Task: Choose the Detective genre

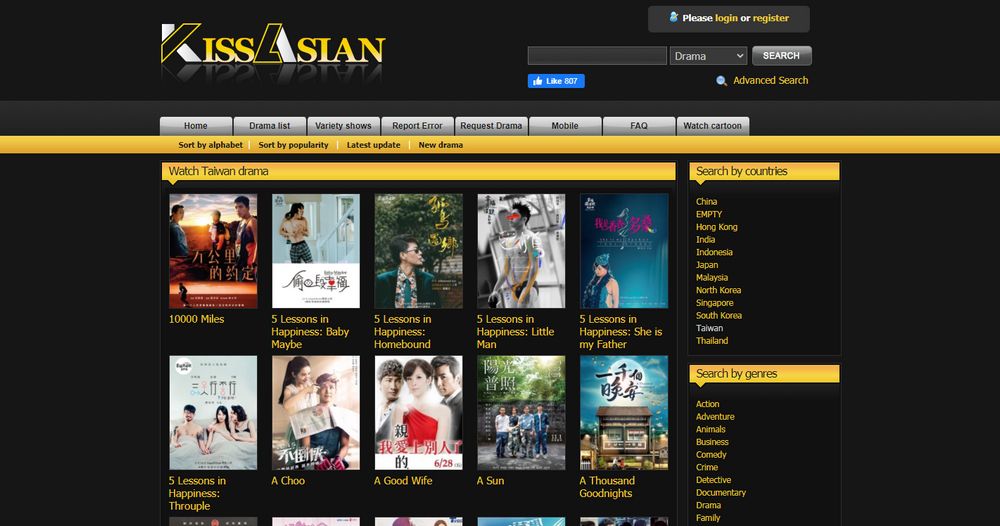Action: click(714, 480)
